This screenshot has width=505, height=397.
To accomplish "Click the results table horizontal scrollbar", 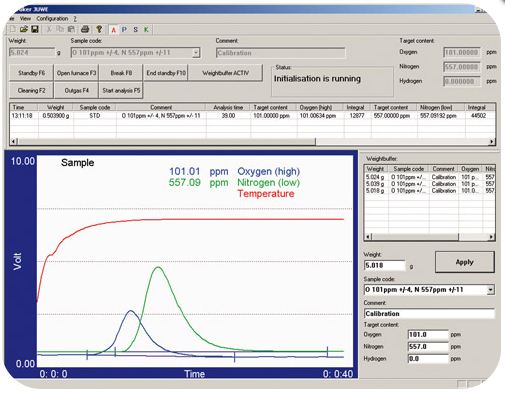I will click(253, 142).
